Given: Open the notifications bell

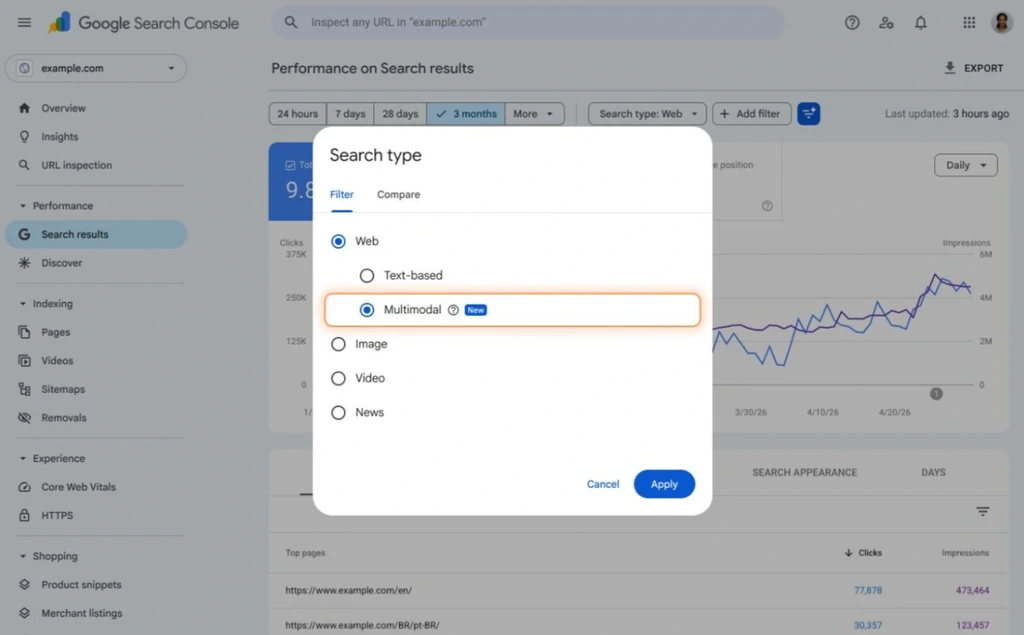Looking at the screenshot, I should 920,22.
